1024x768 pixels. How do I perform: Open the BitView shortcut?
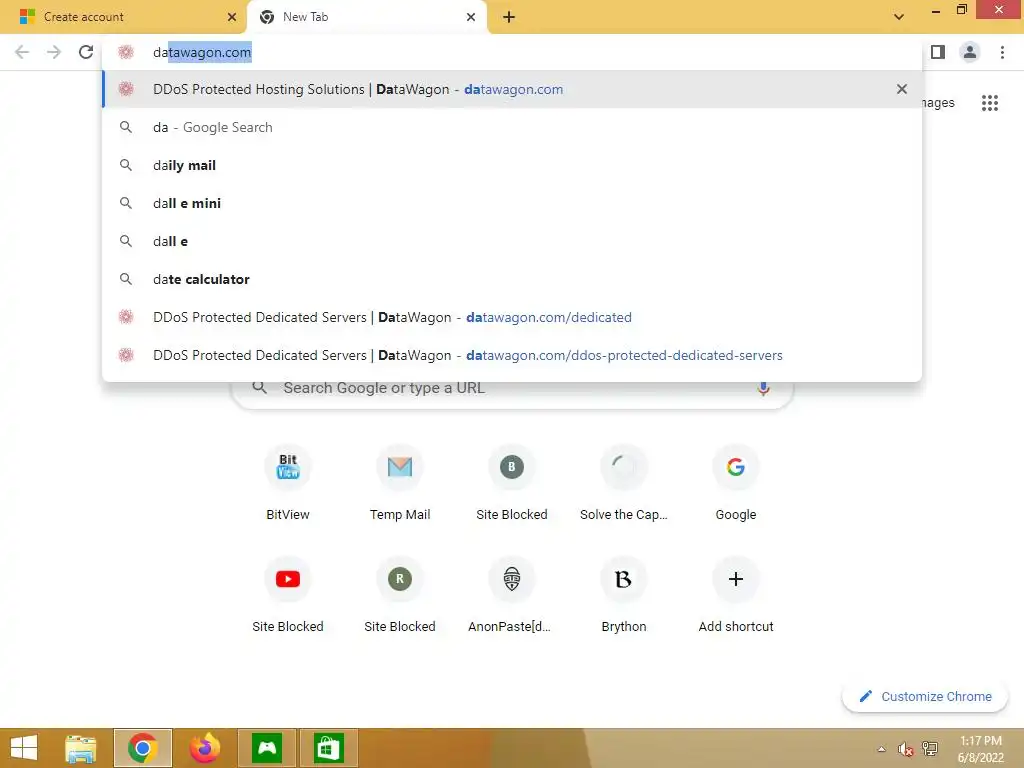[288, 483]
